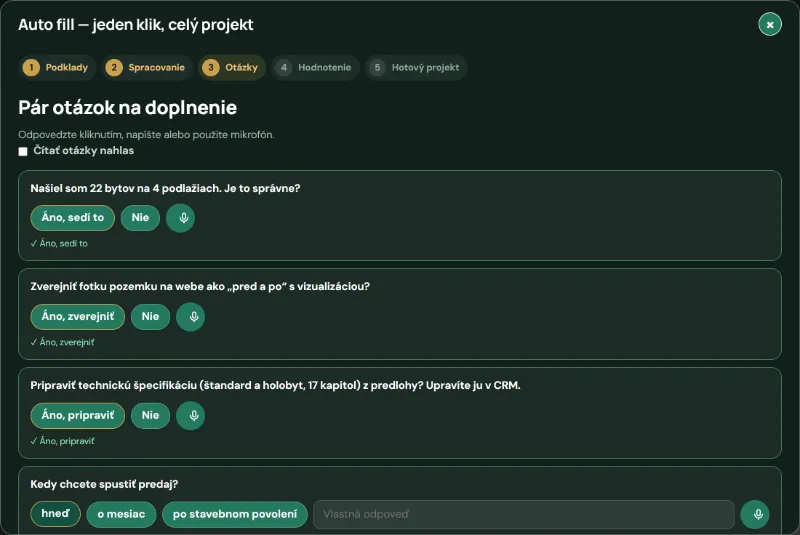Image resolution: width=800 pixels, height=535 pixels.
Task: Select 'o mesiac' option
Action: click(x=121, y=514)
